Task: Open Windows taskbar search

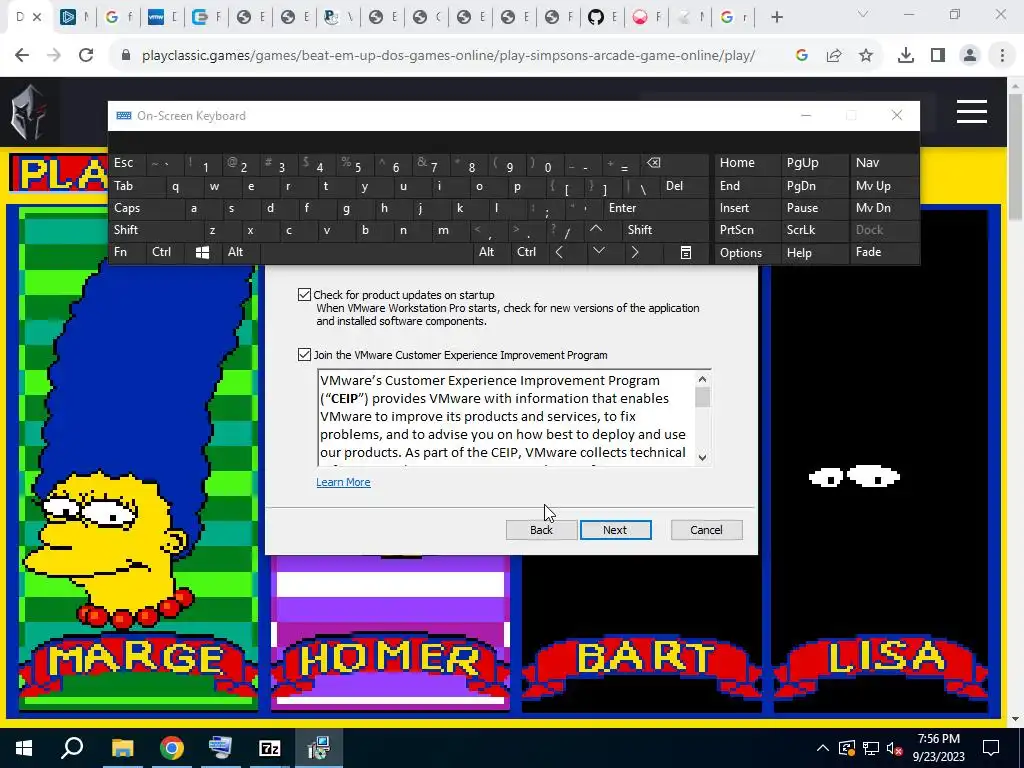Action: point(72,748)
